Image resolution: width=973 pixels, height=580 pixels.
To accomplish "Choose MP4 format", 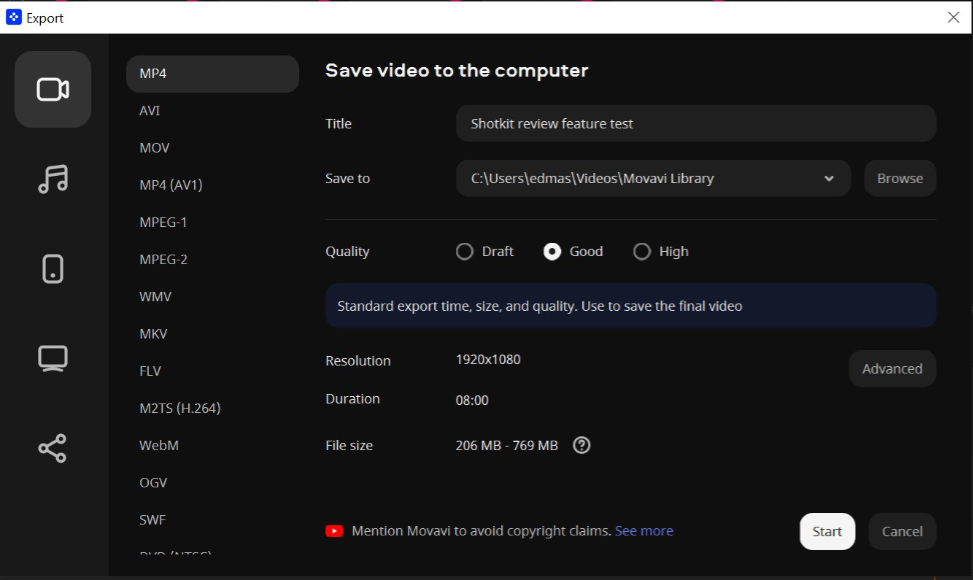I will pyautogui.click(x=212, y=73).
